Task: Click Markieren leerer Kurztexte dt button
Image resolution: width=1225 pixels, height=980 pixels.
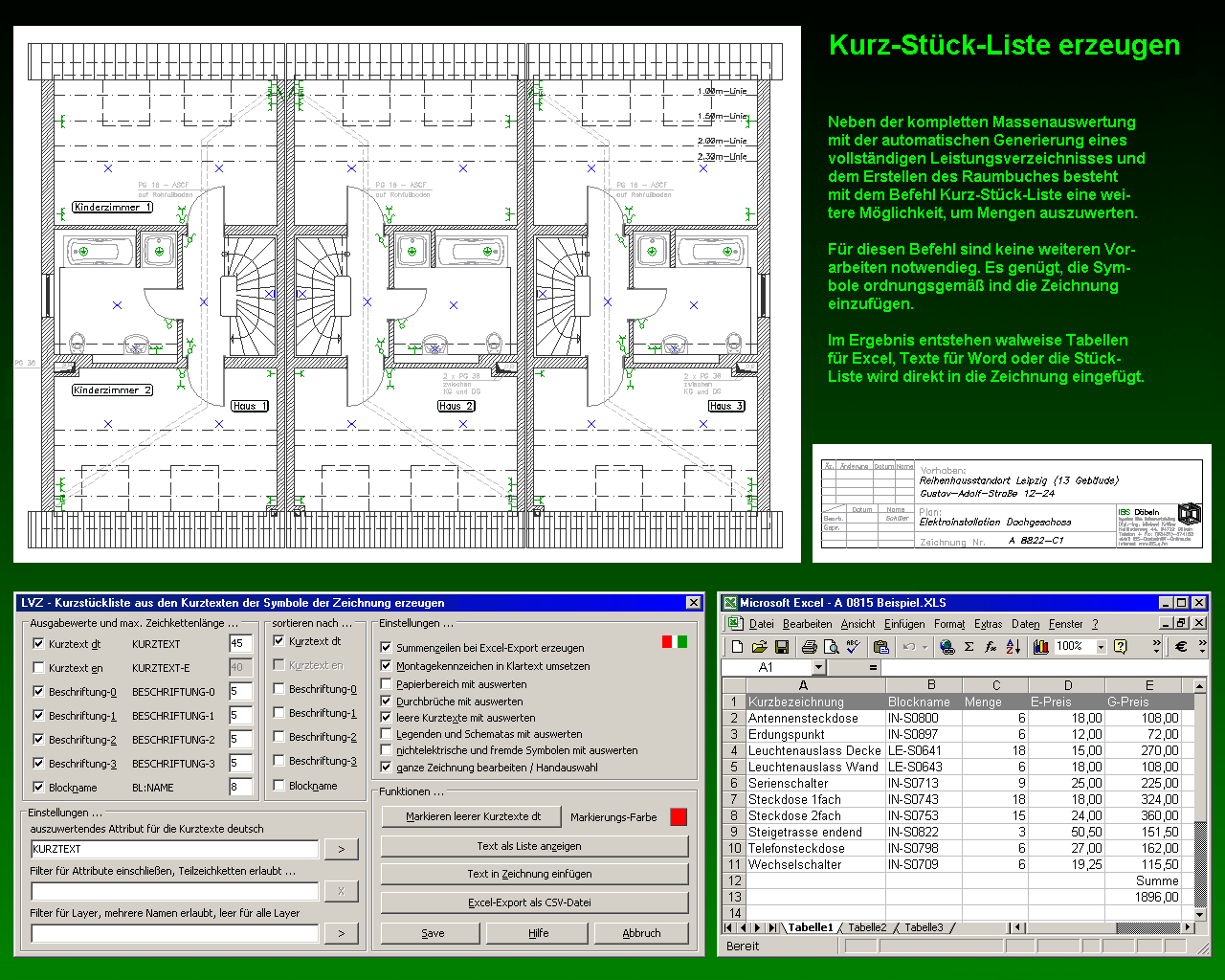Action: pyautogui.click(x=473, y=816)
